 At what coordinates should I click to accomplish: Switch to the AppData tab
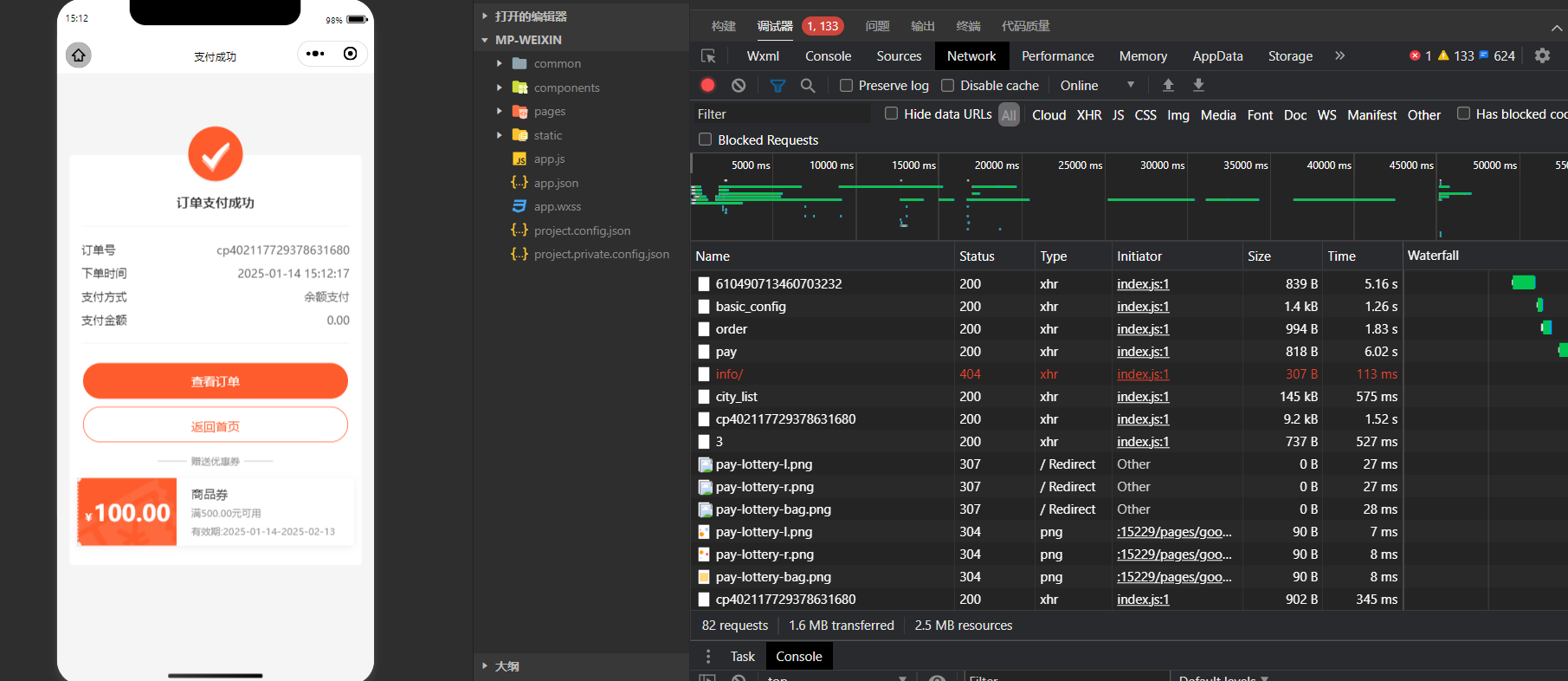(1217, 56)
